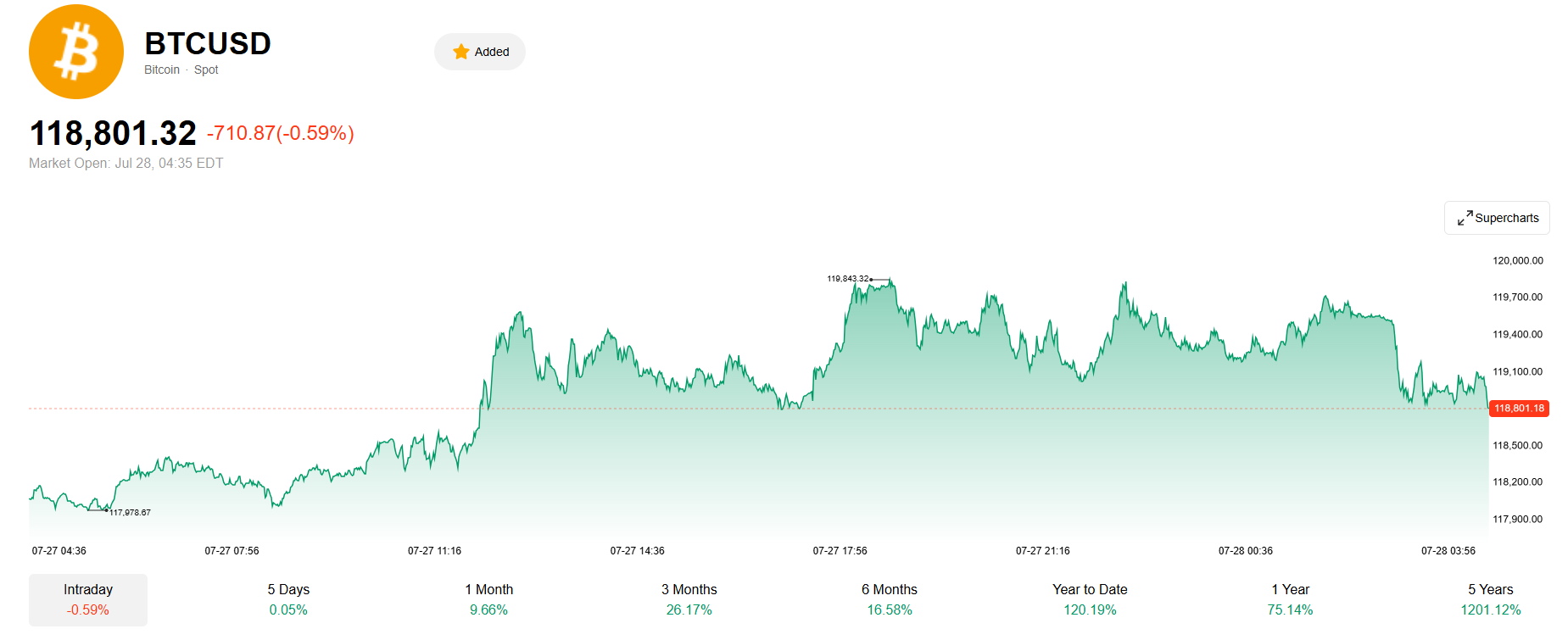Select the 3 Months range tab
Screen dimensions: 1568x640
(x=689, y=599)
